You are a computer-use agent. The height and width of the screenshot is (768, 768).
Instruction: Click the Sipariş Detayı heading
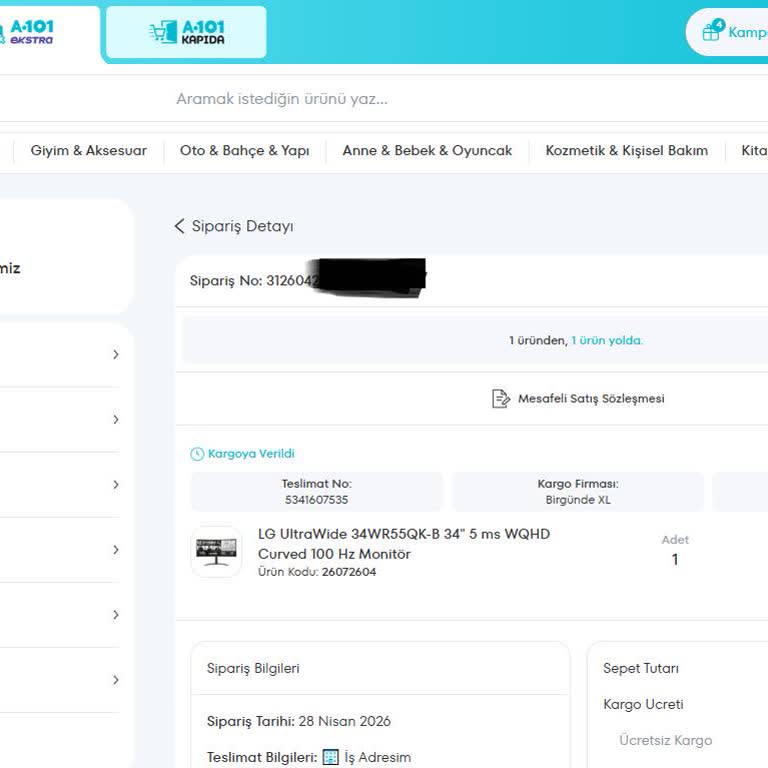(x=242, y=226)
